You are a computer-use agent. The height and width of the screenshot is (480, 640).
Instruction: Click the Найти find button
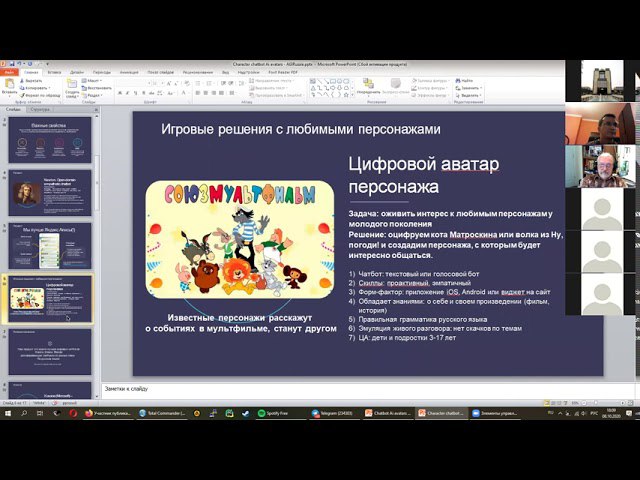[x=464, y=80]
